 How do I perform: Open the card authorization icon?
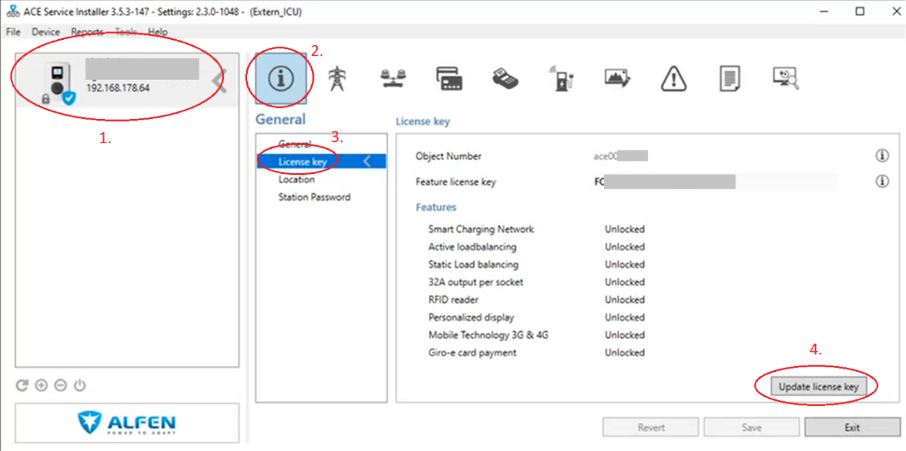[448, 79]
